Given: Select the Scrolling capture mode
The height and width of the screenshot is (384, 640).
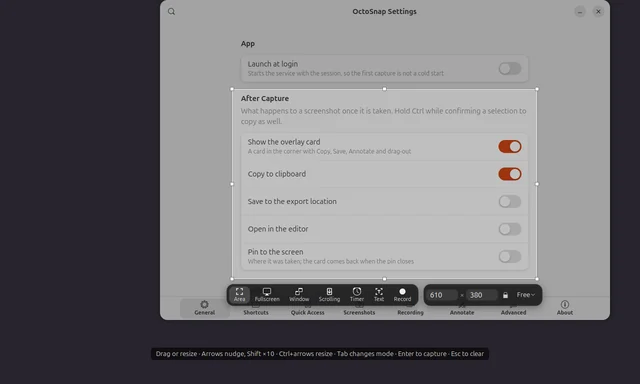Looking at the screenshot, I should [x=329, y=295].
